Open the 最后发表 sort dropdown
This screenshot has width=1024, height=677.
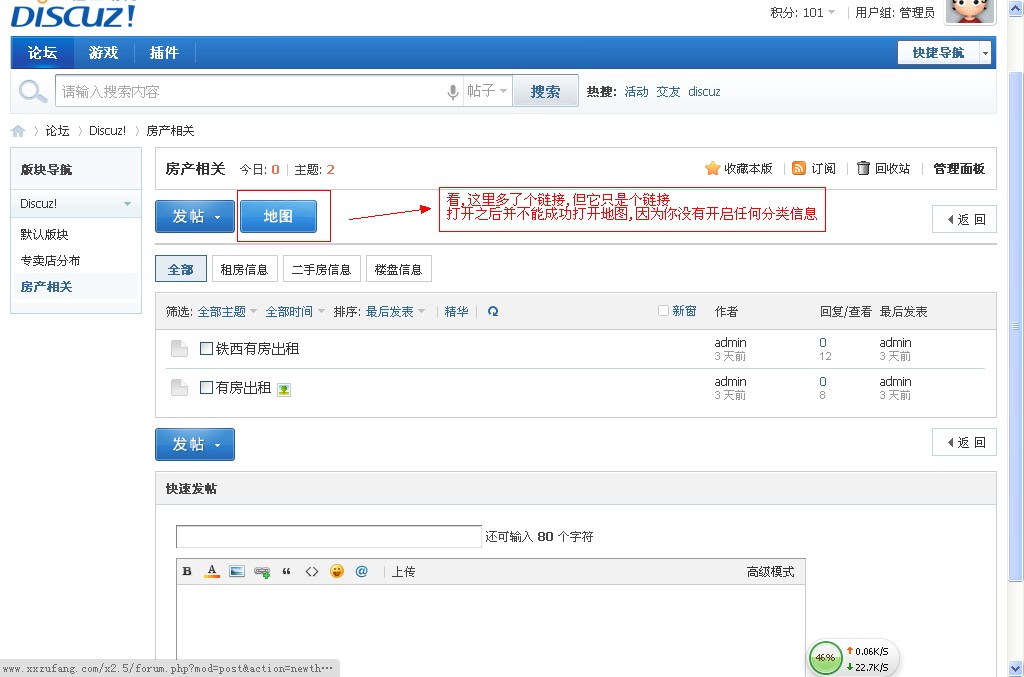click(395, 311)
